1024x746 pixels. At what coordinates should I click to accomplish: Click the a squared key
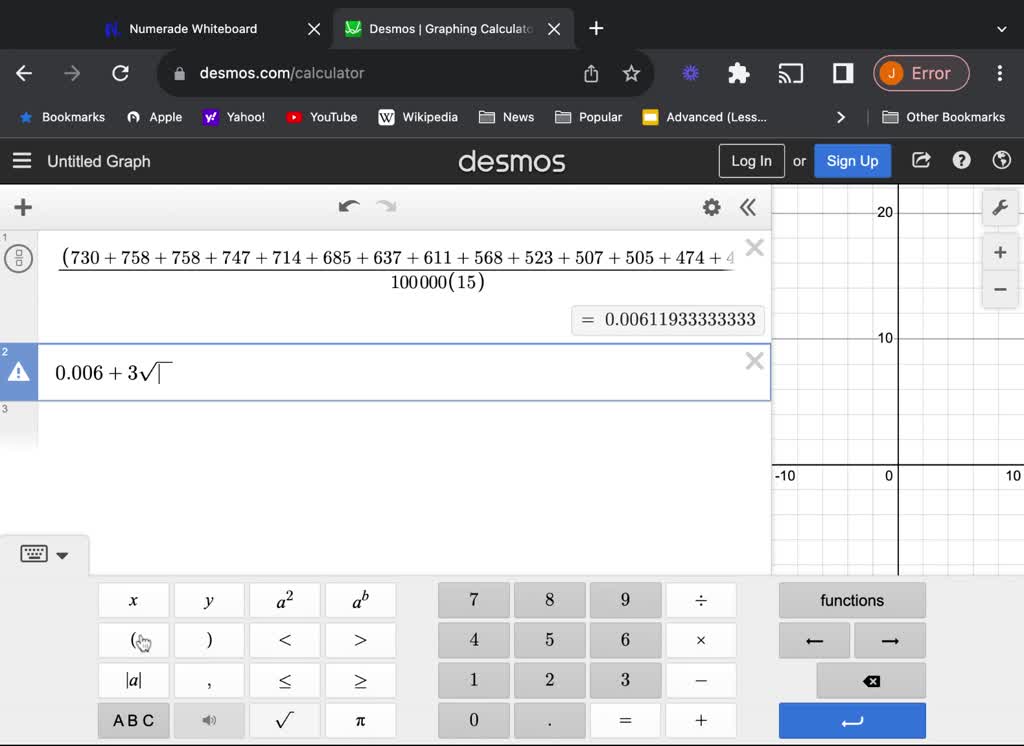point(285,600)
